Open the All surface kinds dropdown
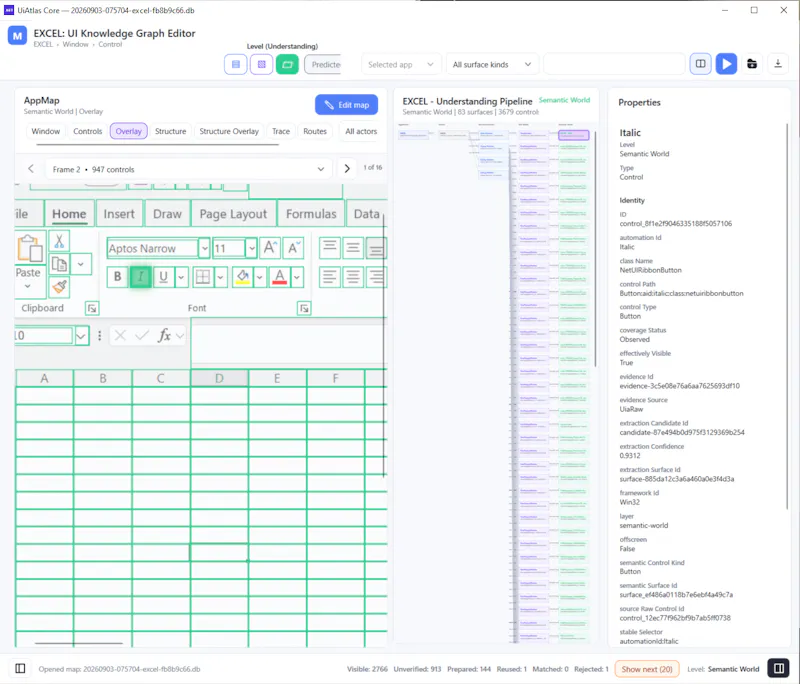This screenshot has height=684, width=800. (492, 64)
